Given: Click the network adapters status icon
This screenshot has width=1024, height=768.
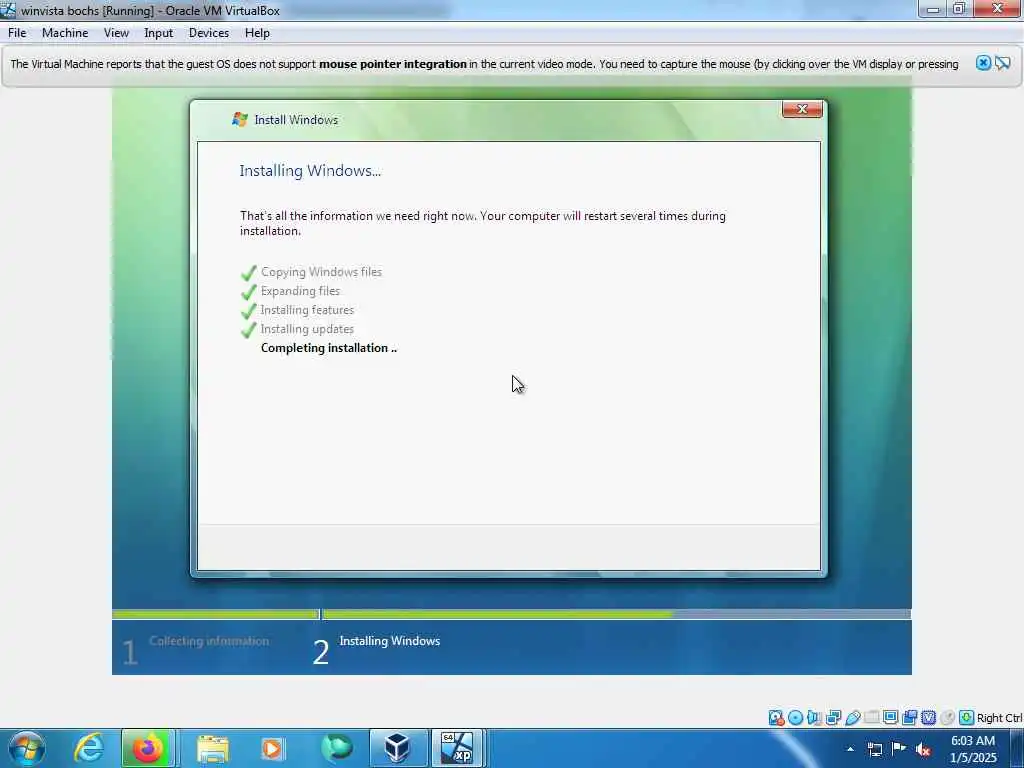Looking at the screenshot, I should tap(833, 718).
